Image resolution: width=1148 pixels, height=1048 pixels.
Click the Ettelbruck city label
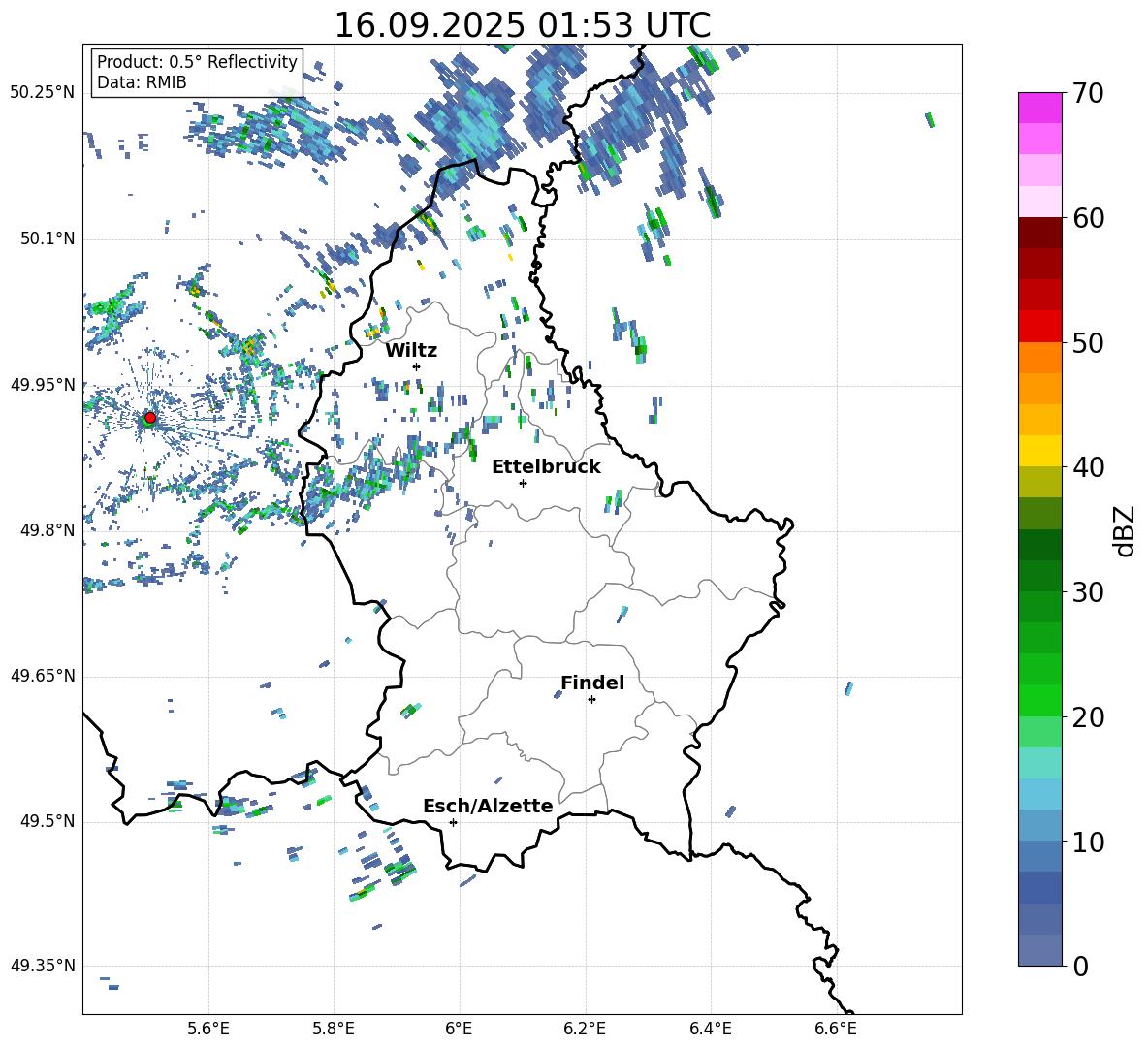tap(546, 467)
